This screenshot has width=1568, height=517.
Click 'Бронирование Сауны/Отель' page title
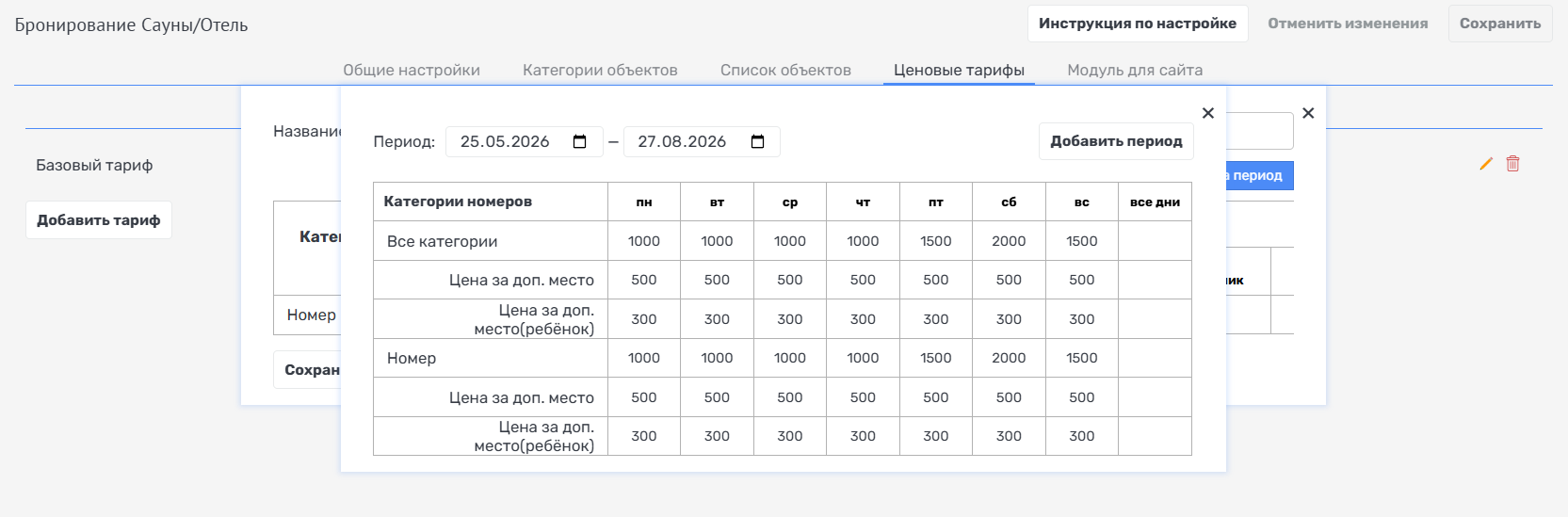(131, 25)
